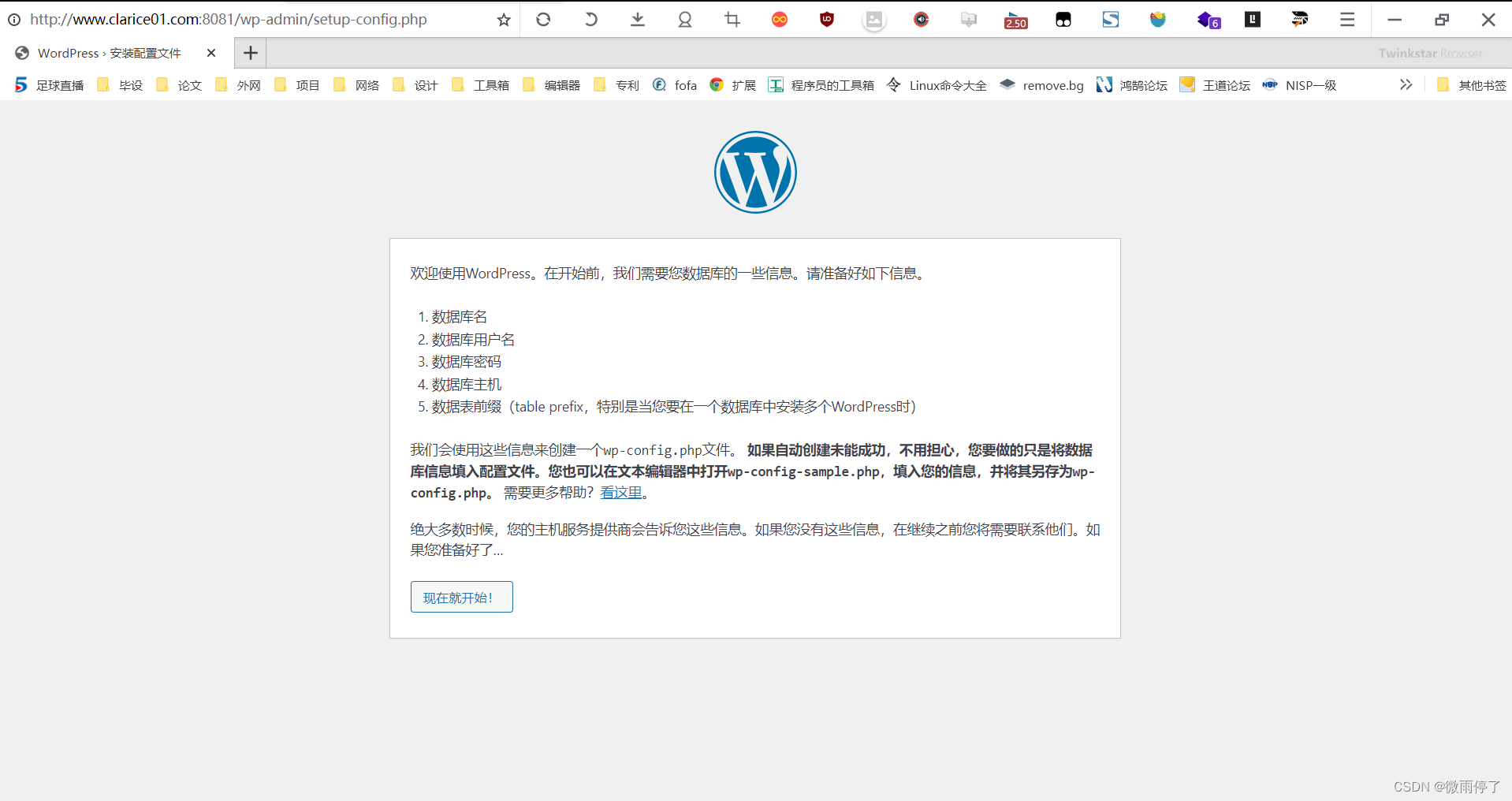Activate the crop screenshot tool icon

click(732, 20)
